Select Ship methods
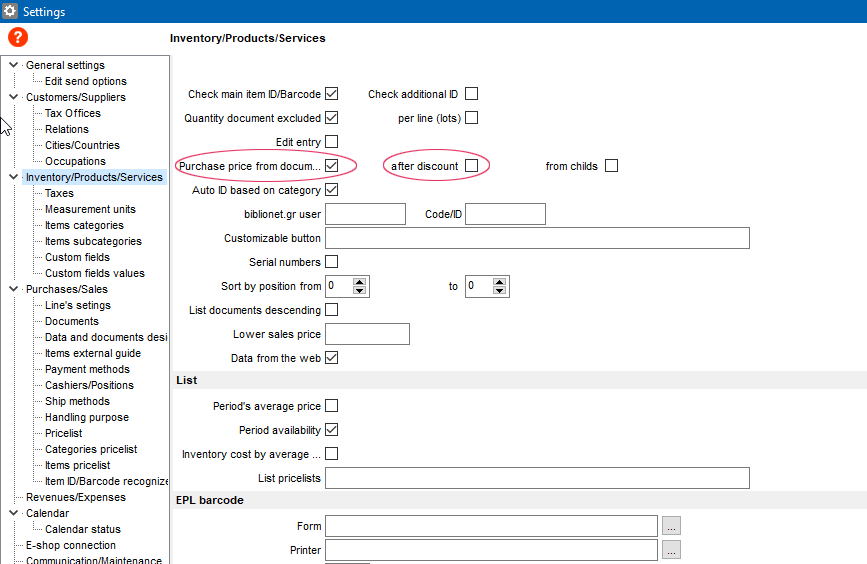 coord(77,401)
